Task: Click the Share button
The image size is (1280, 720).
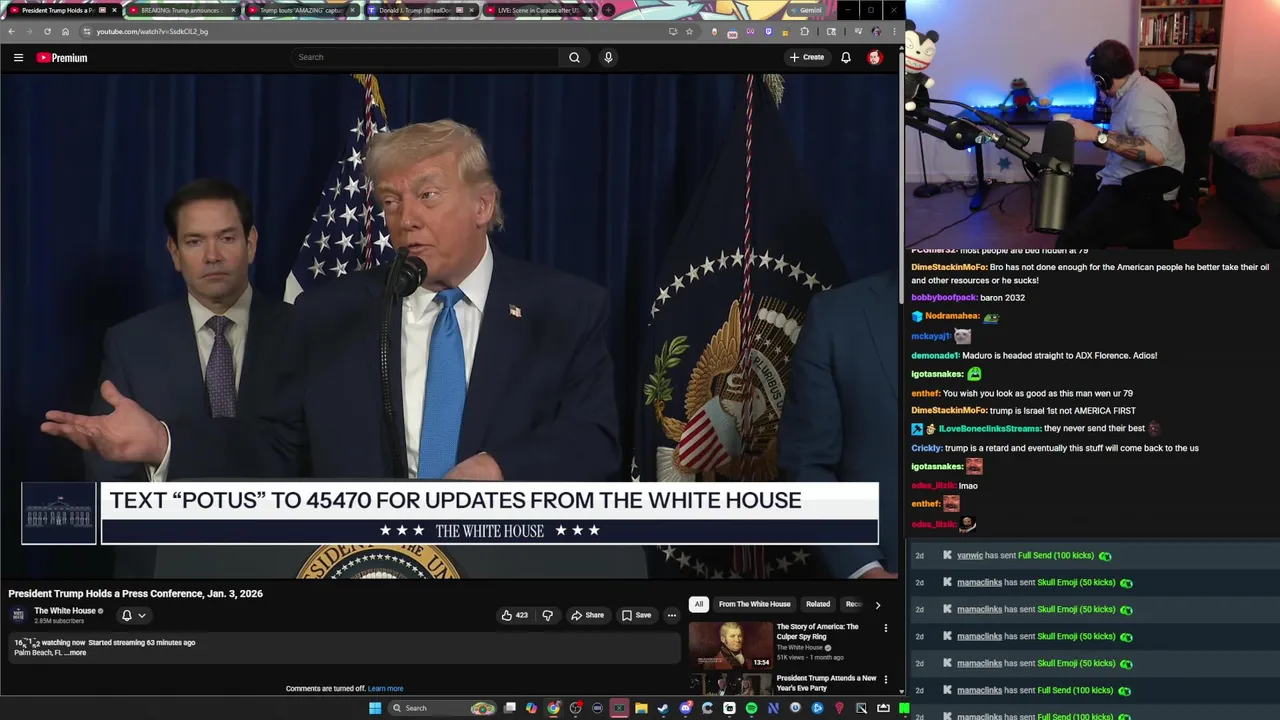Action: tap(588, 615)
